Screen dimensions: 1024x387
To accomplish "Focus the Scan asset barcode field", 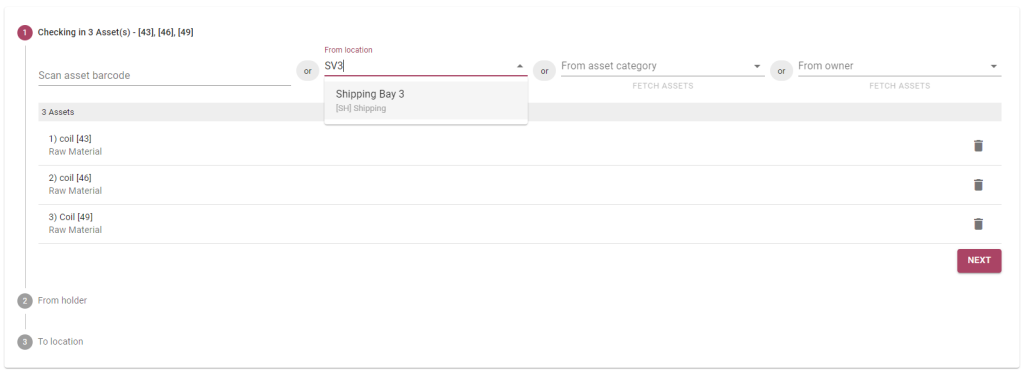I will (165, 75).
